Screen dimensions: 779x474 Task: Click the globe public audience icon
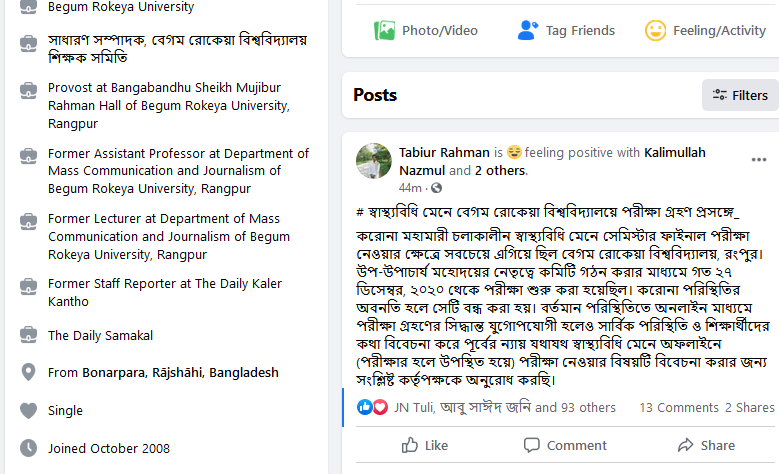[436, 188]
